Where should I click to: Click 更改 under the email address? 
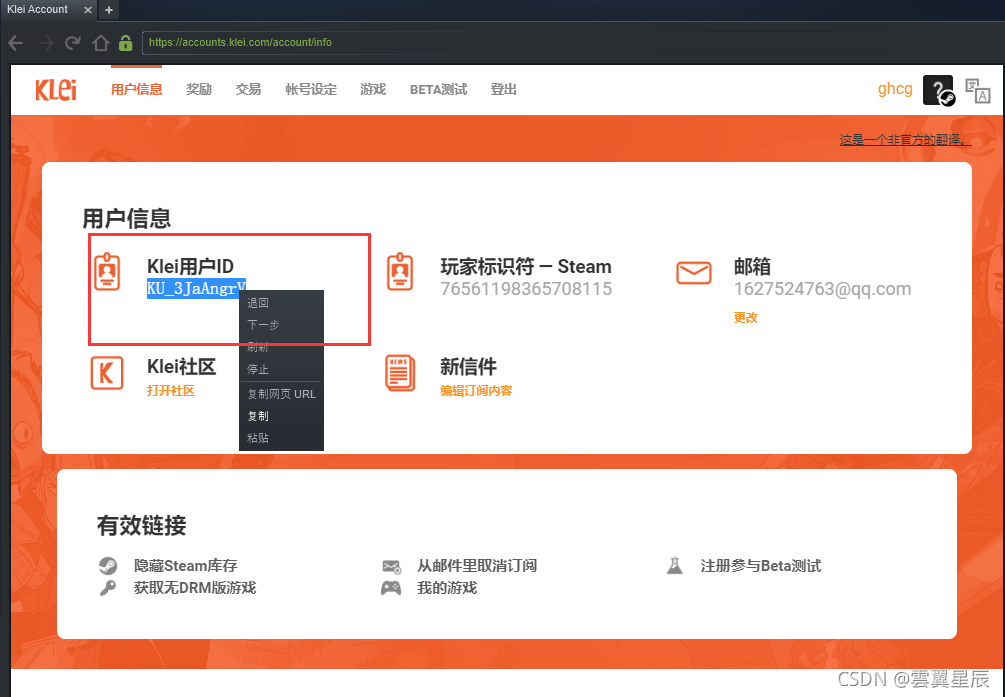(x=745, y=317)
